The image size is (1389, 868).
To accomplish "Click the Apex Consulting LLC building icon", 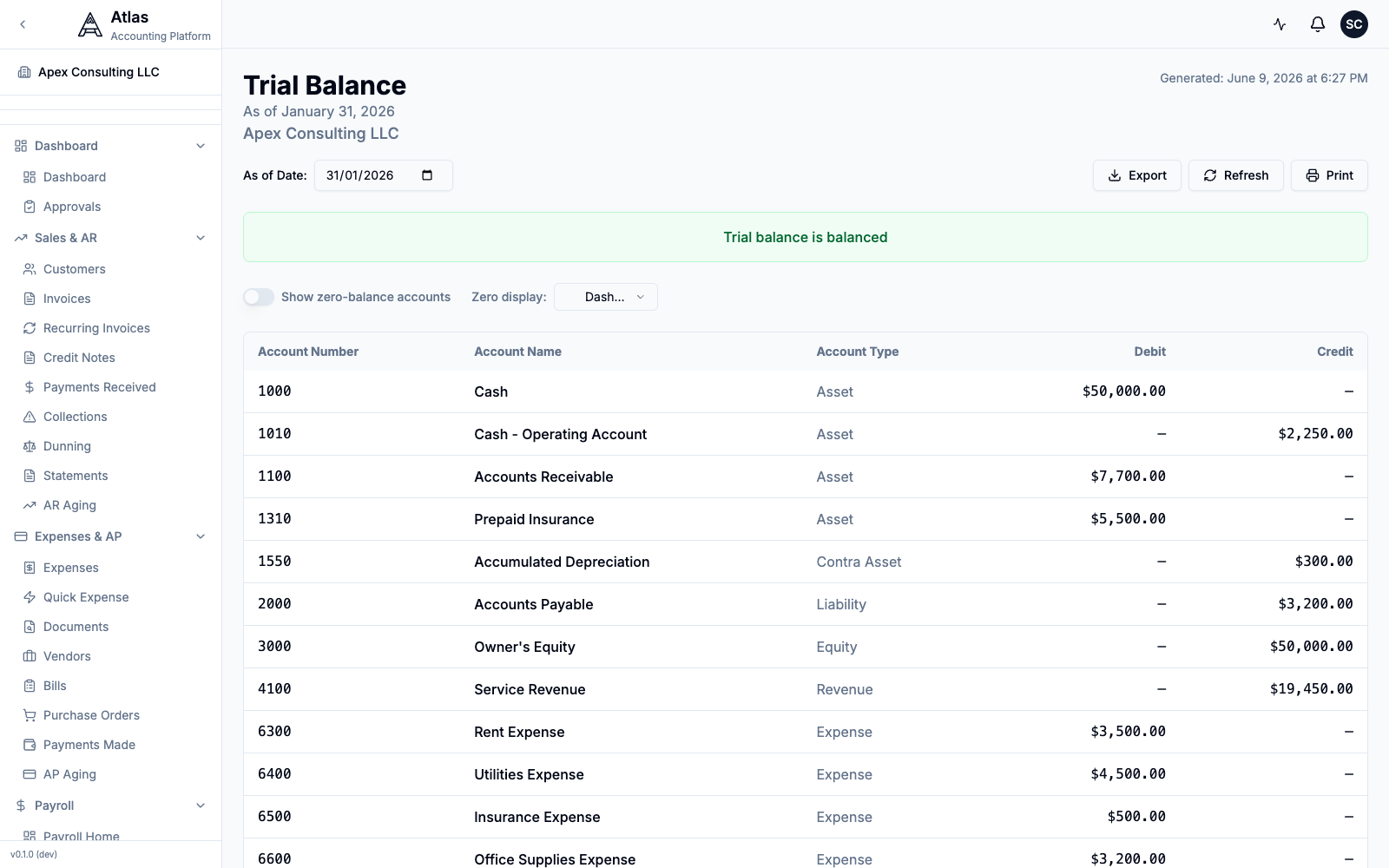I will [x=24, y=72].
